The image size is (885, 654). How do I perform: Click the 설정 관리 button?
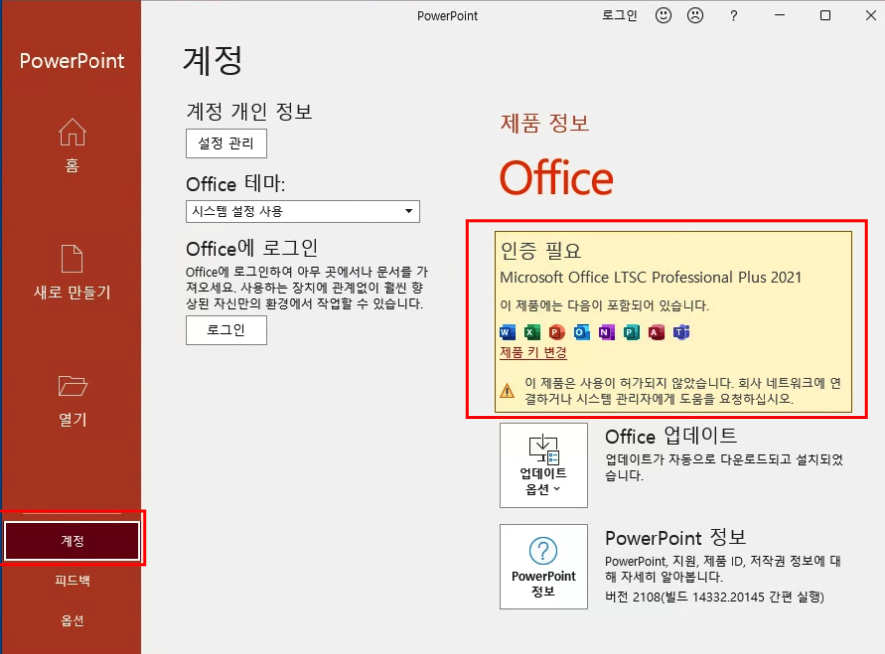pyautogui.click(x=226, y=143)
